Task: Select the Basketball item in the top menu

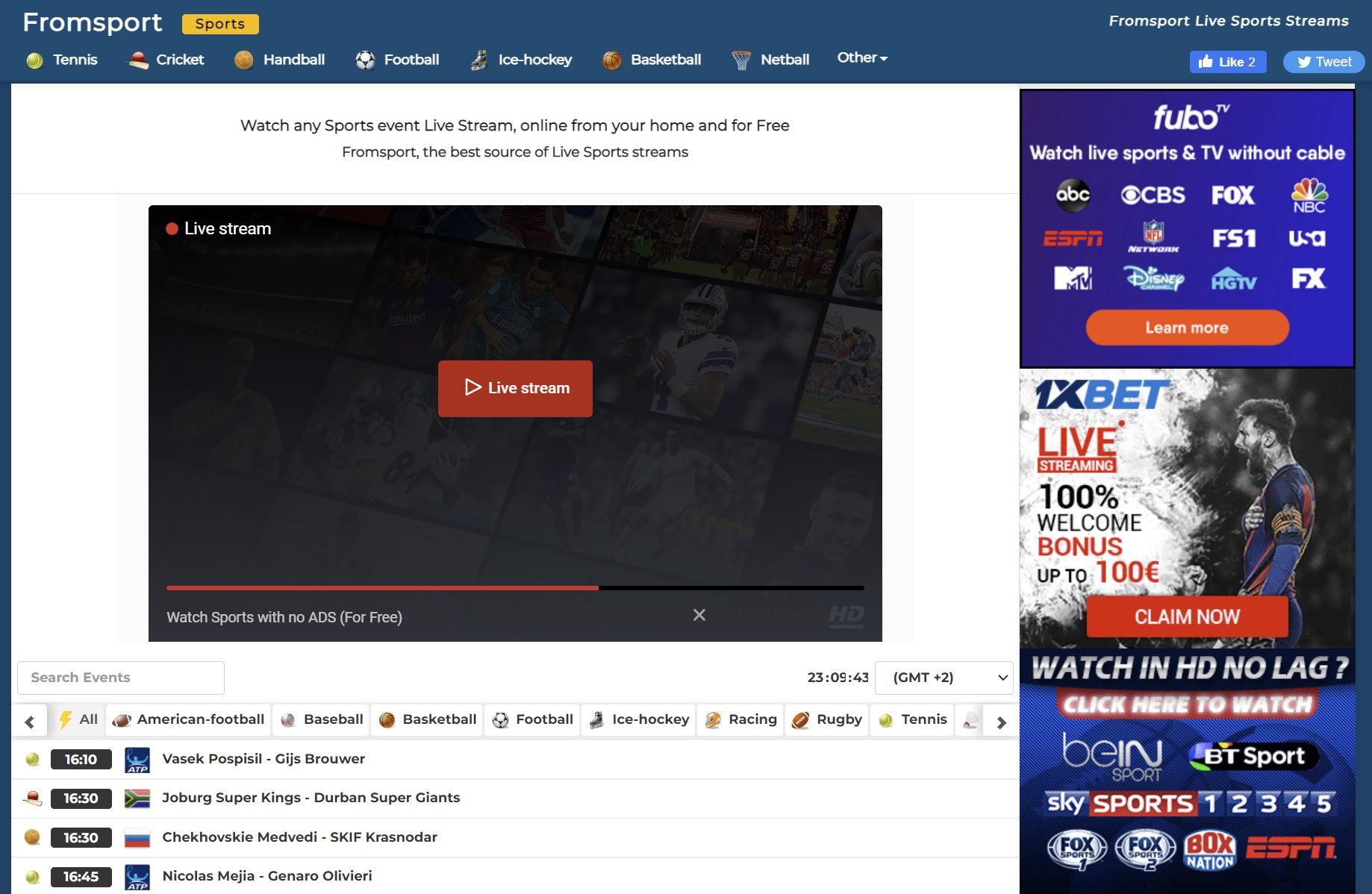Action: (650, 59)
